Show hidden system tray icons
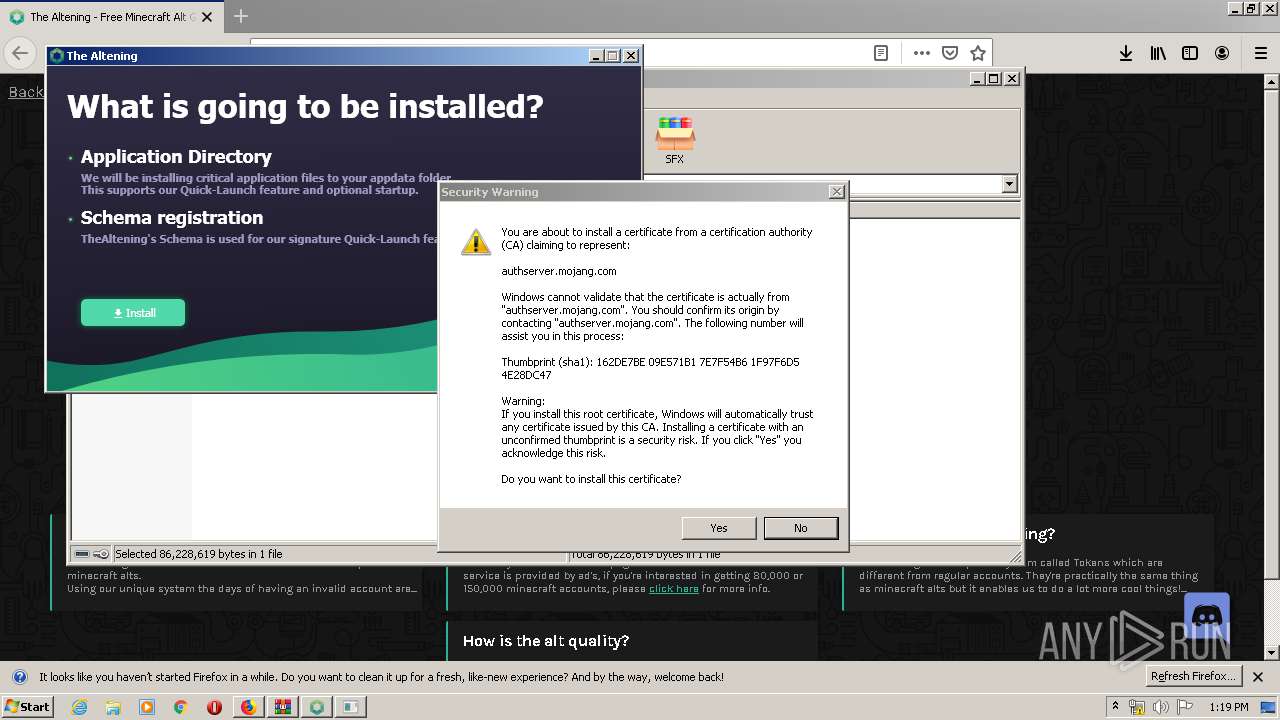This screenshot has height=720, width=1280. coord(1115,706)
